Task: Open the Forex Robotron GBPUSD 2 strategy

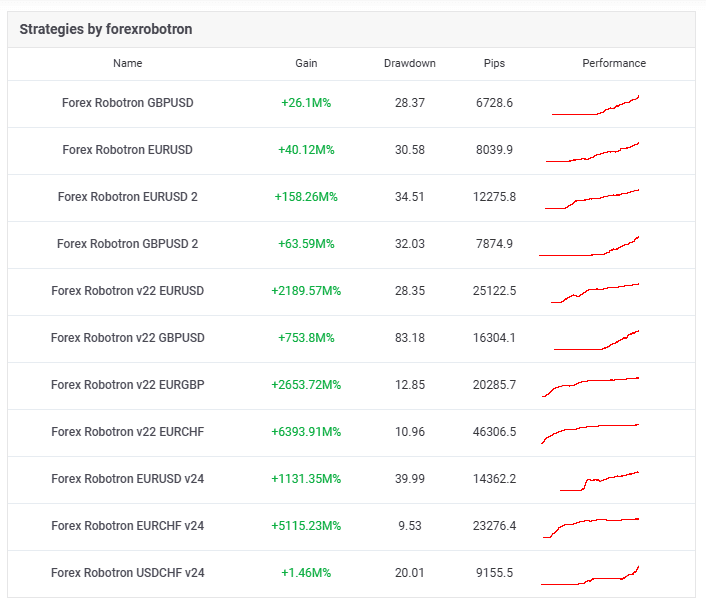Action: [x=127, y=244]
